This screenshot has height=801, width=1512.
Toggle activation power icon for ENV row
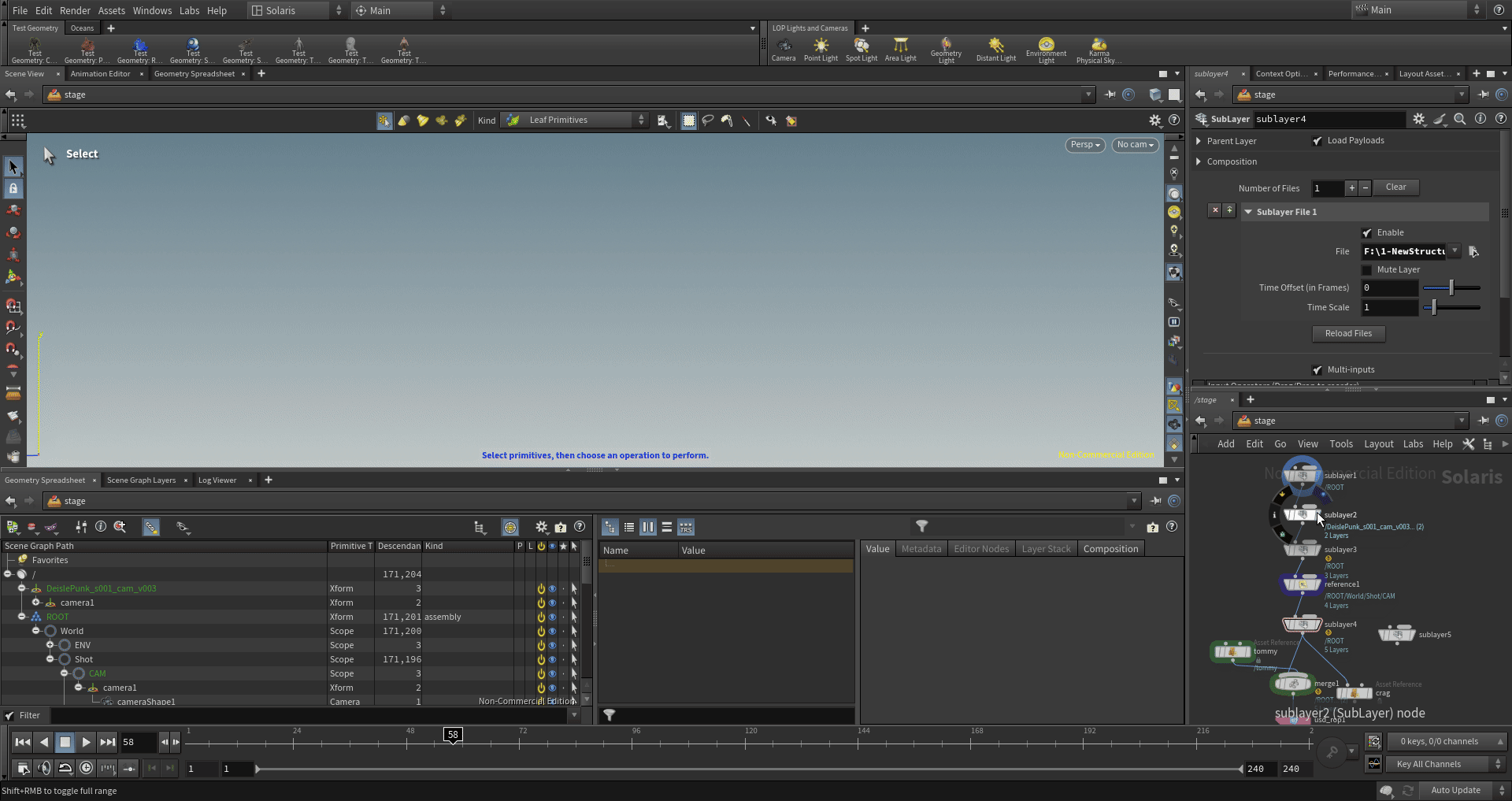541,645
